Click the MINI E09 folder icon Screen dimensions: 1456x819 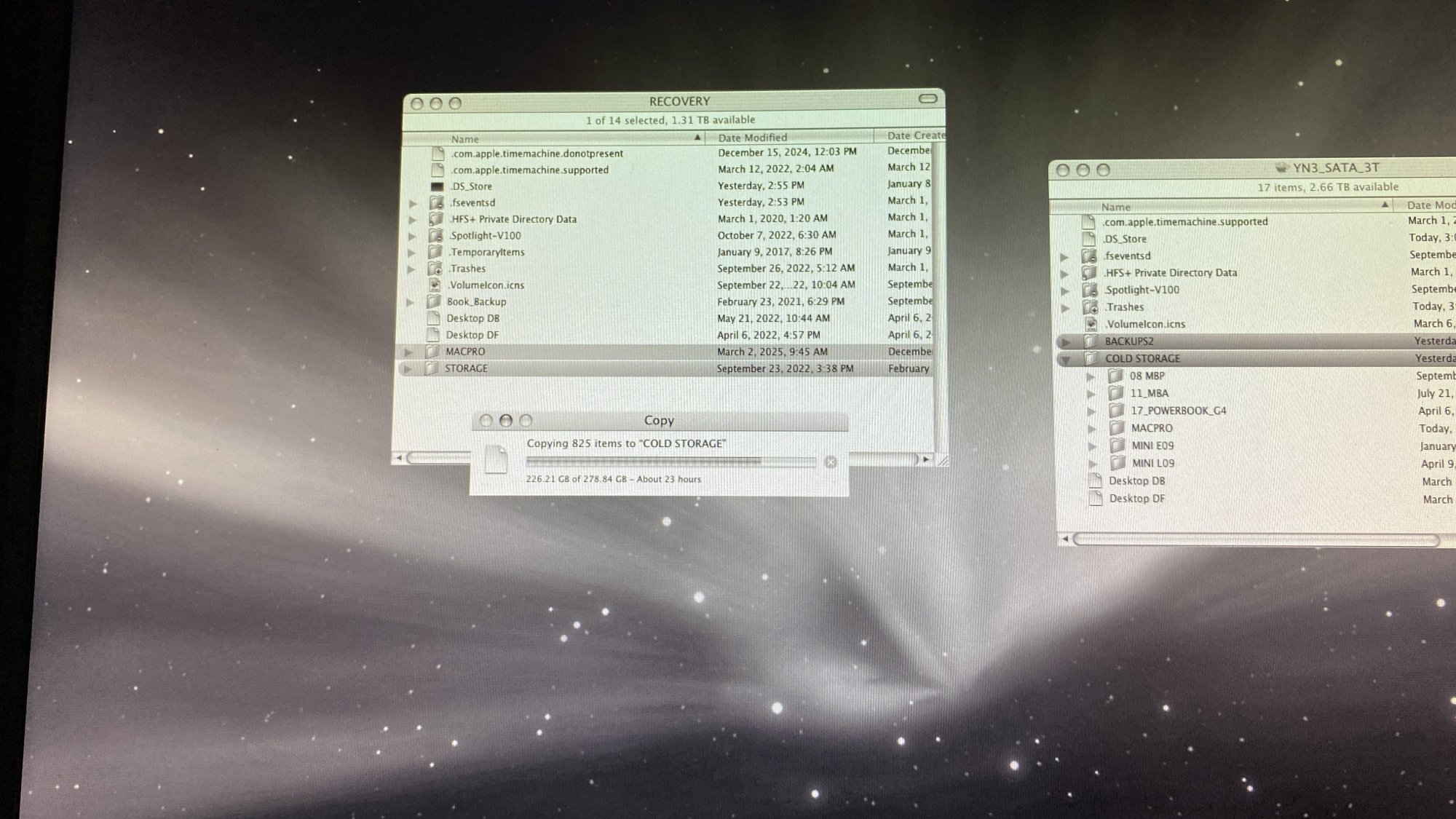[x=1117, y=446]
